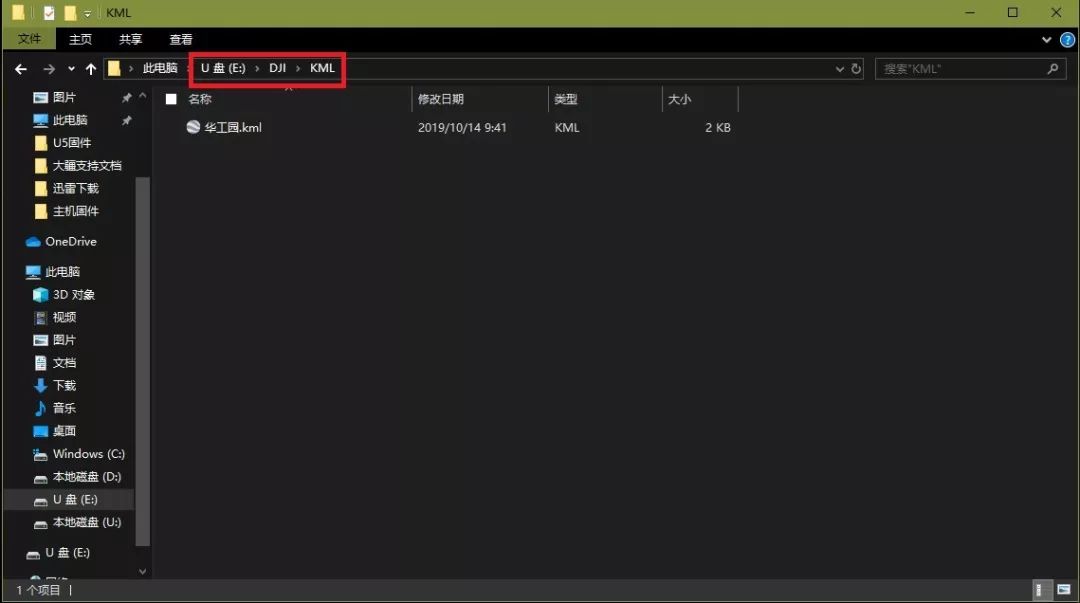Viewport: 1080px width, 603px height.
Task: Click 此电脑 in the address breadcrumb
Action: click(159, 68)
